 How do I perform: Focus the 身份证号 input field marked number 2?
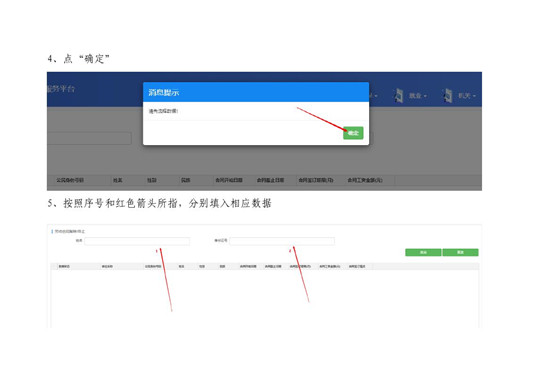tap(282, 241)
